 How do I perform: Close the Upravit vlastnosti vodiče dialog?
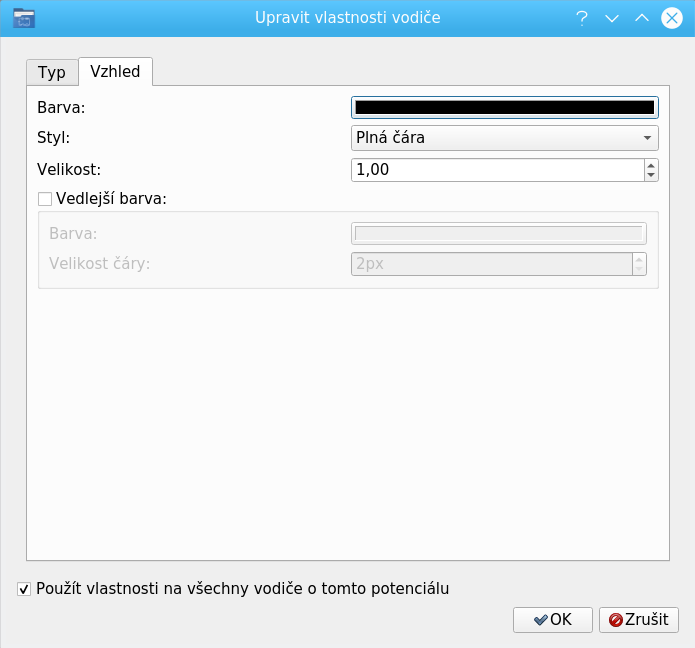pos(673,18)
